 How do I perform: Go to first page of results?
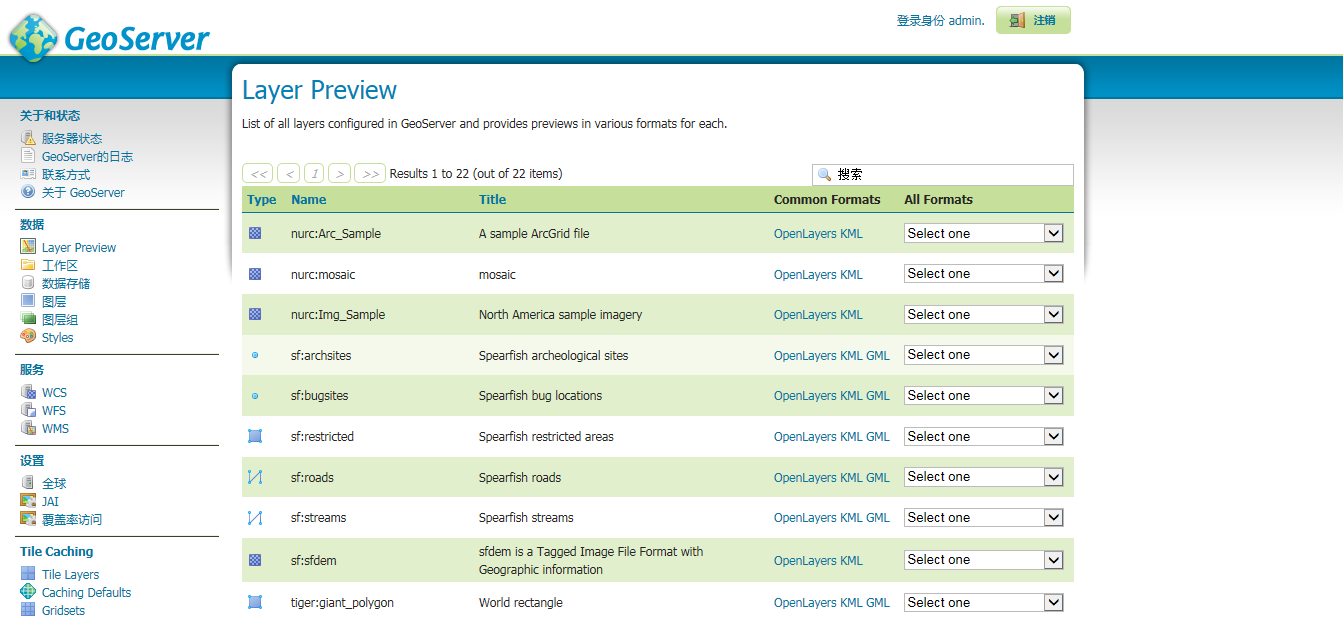point(258,174)
